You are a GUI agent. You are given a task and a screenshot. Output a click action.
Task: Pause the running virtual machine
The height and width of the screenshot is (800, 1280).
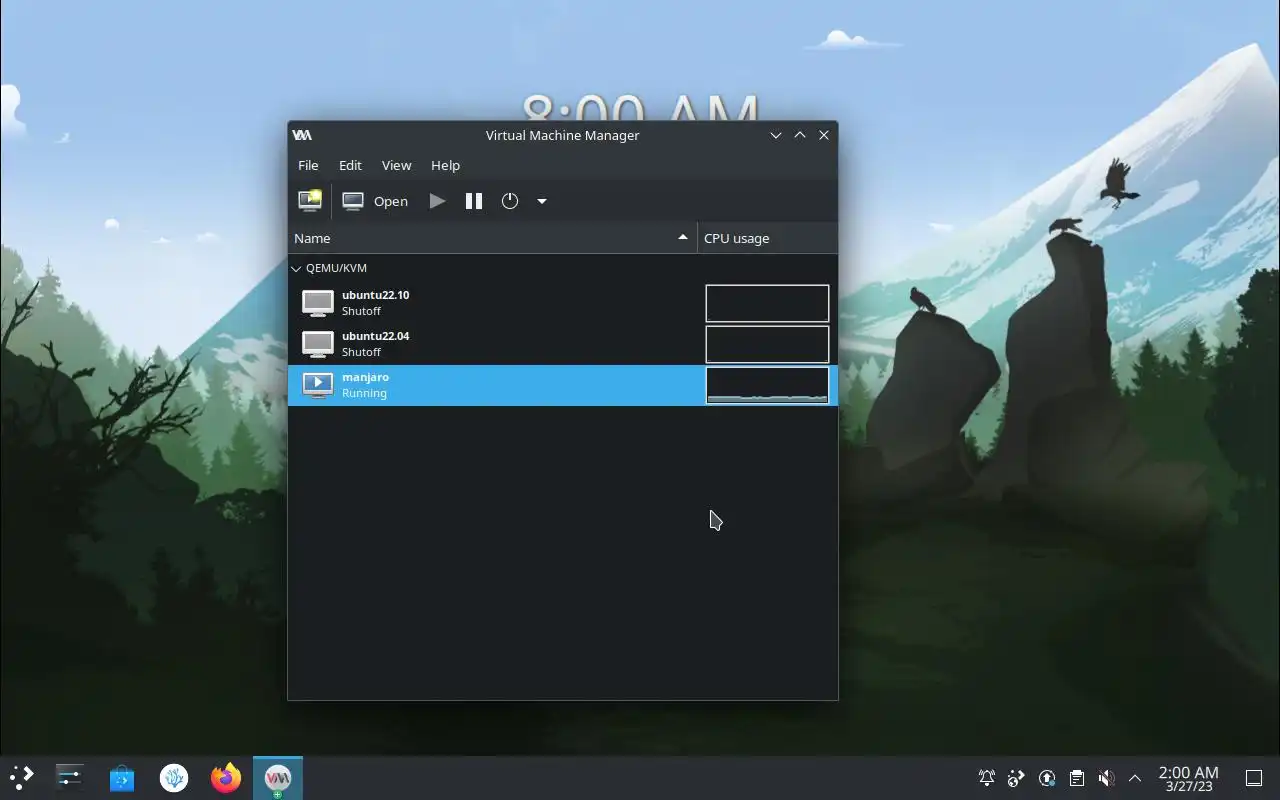tap(474, 201)
